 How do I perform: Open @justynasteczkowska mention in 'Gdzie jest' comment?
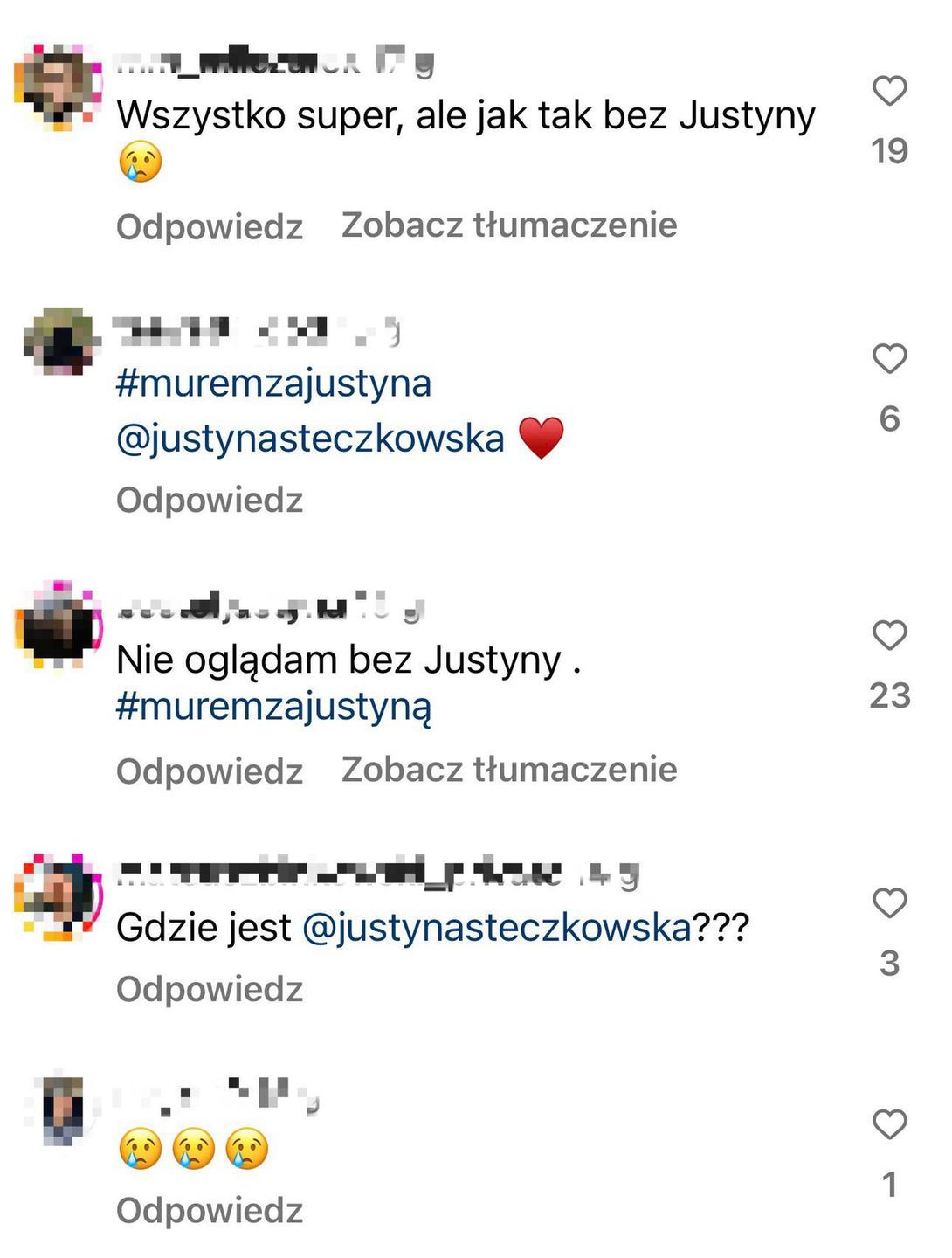click(497, 928)
